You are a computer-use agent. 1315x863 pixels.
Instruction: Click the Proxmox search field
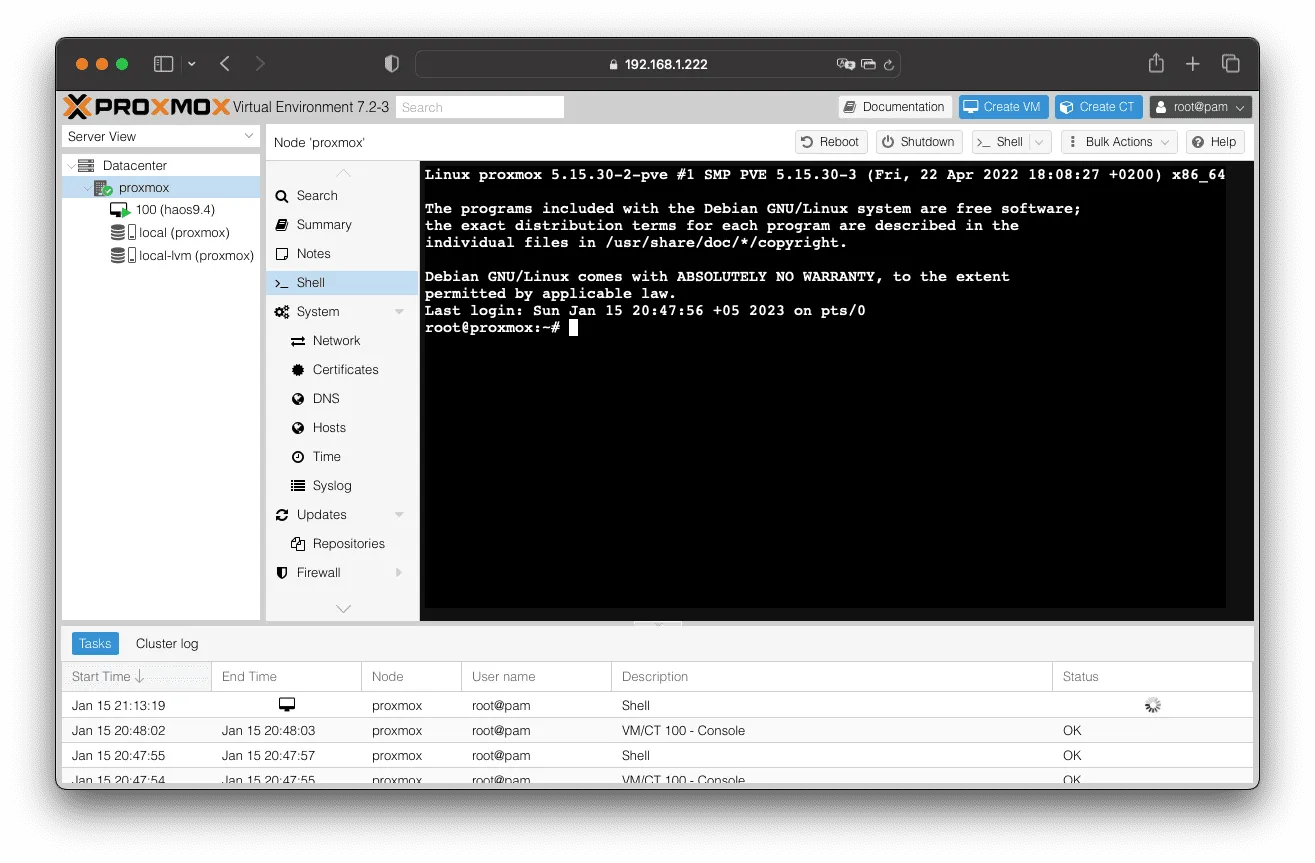point(480,107)
